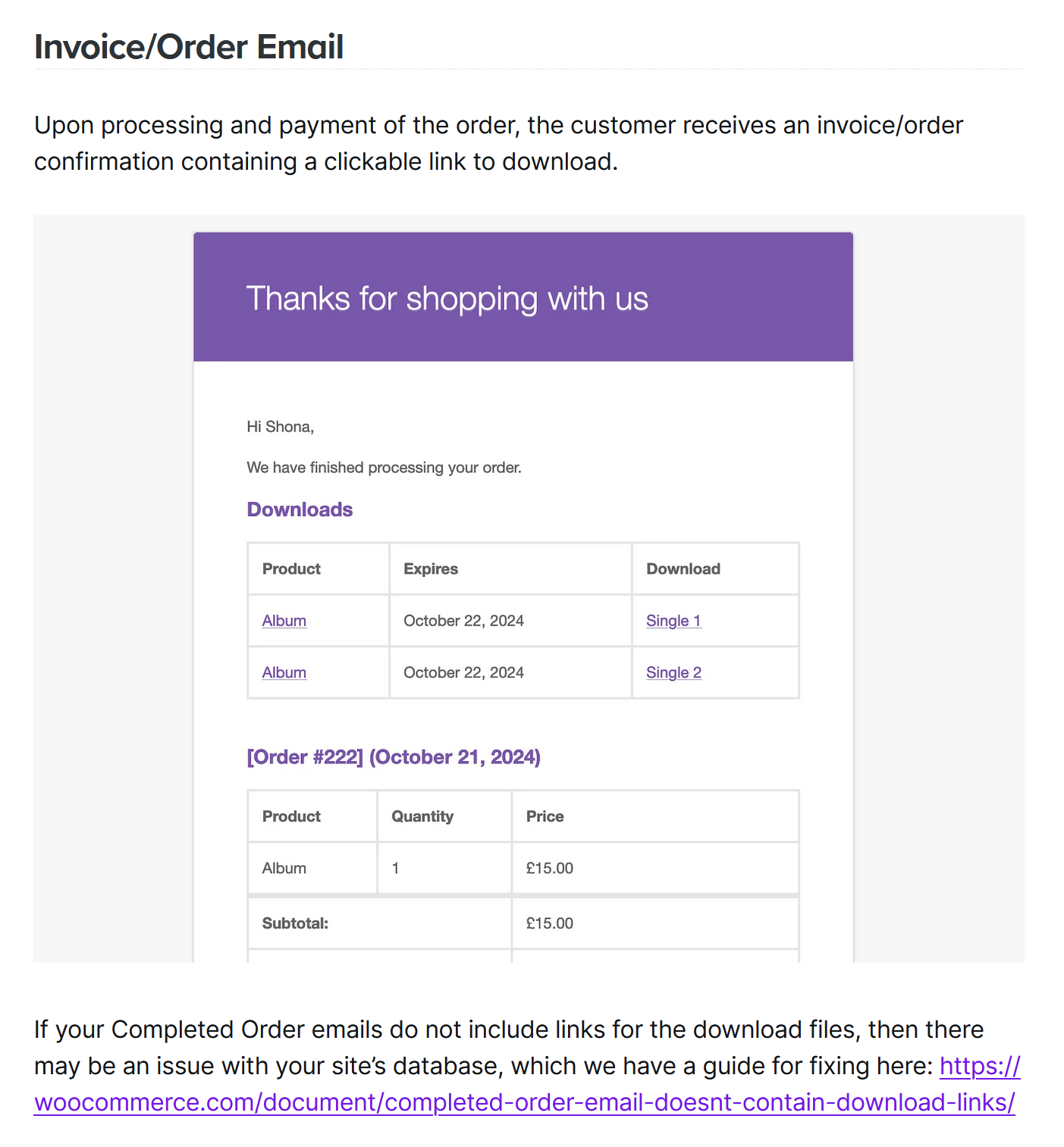The width and height of the screenshot is (1064, 1147).
Task: Select the Downloads section heading
Action: pyautogui.click(x=300, y=509)
